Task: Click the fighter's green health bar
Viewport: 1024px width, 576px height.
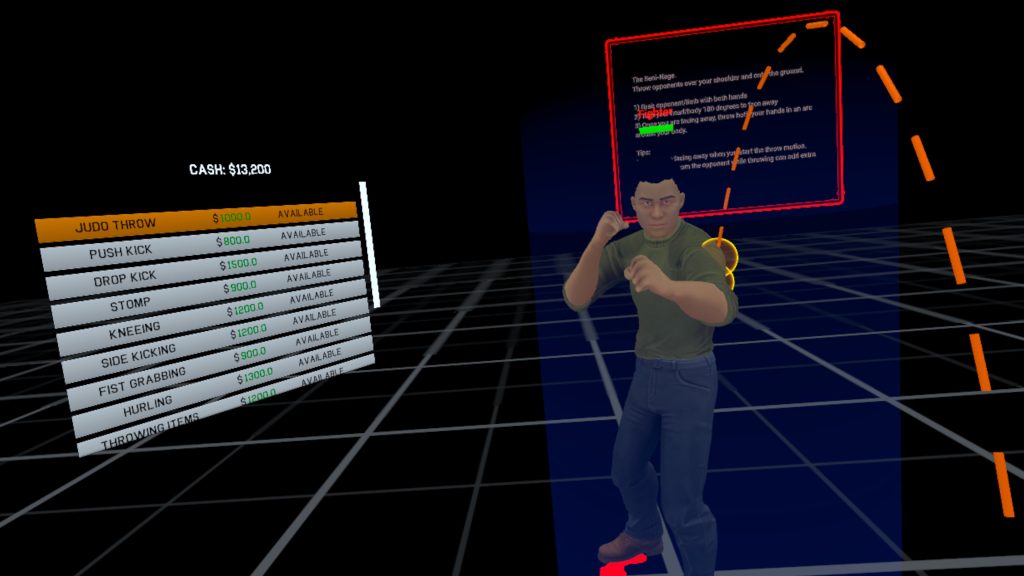Action: (x=656, y=129)
